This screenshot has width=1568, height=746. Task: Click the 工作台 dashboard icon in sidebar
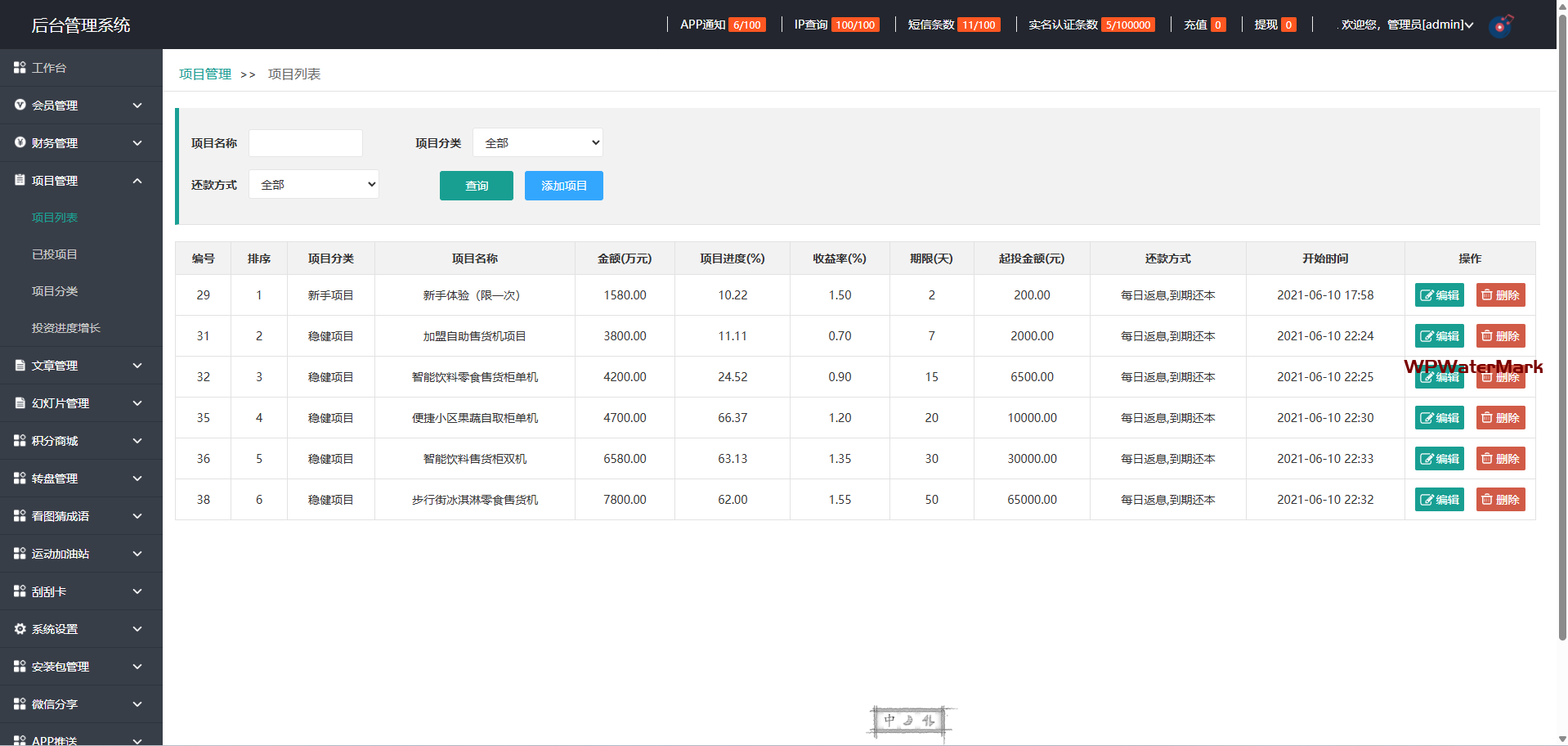(20, 68)
